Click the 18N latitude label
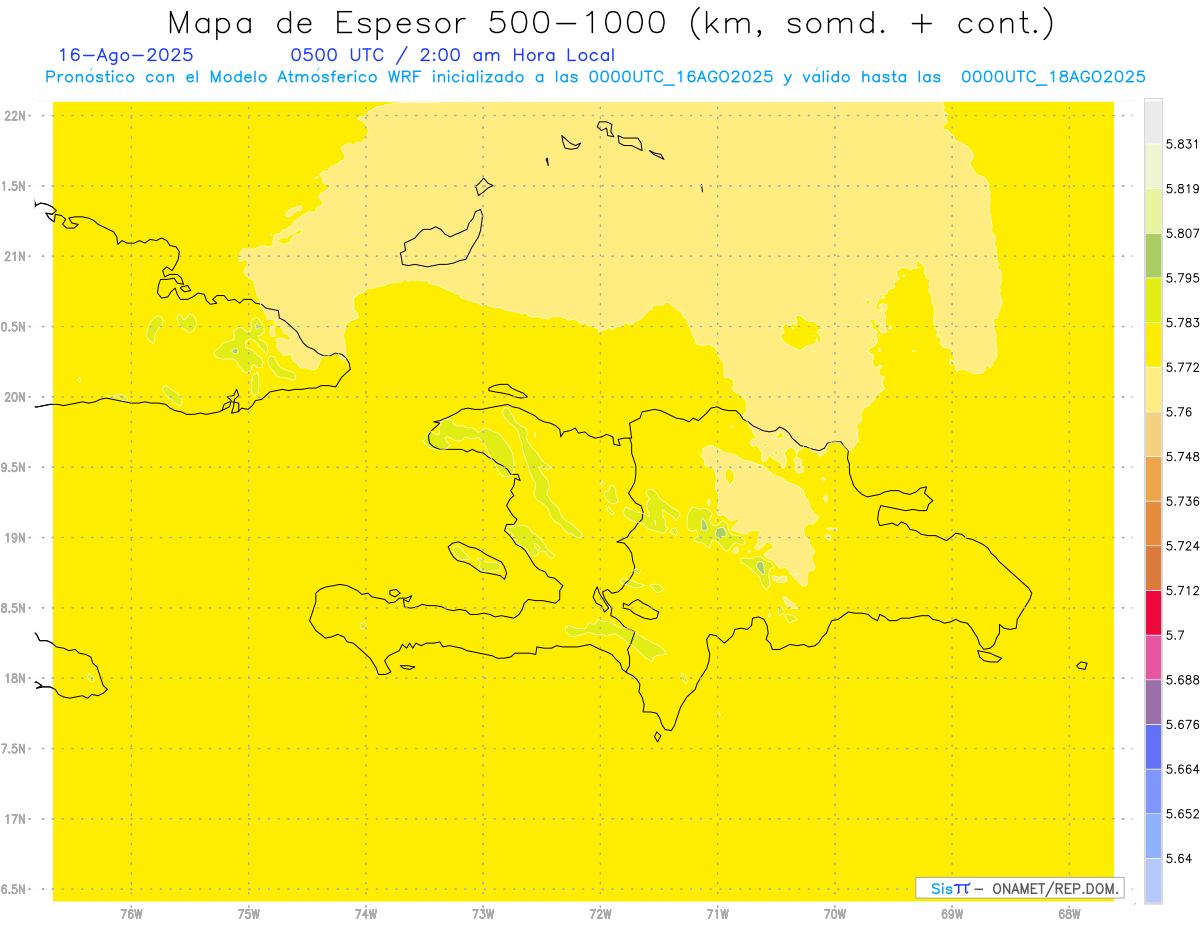The width and height of the screenshot is (1200, 927). point(15,679)
